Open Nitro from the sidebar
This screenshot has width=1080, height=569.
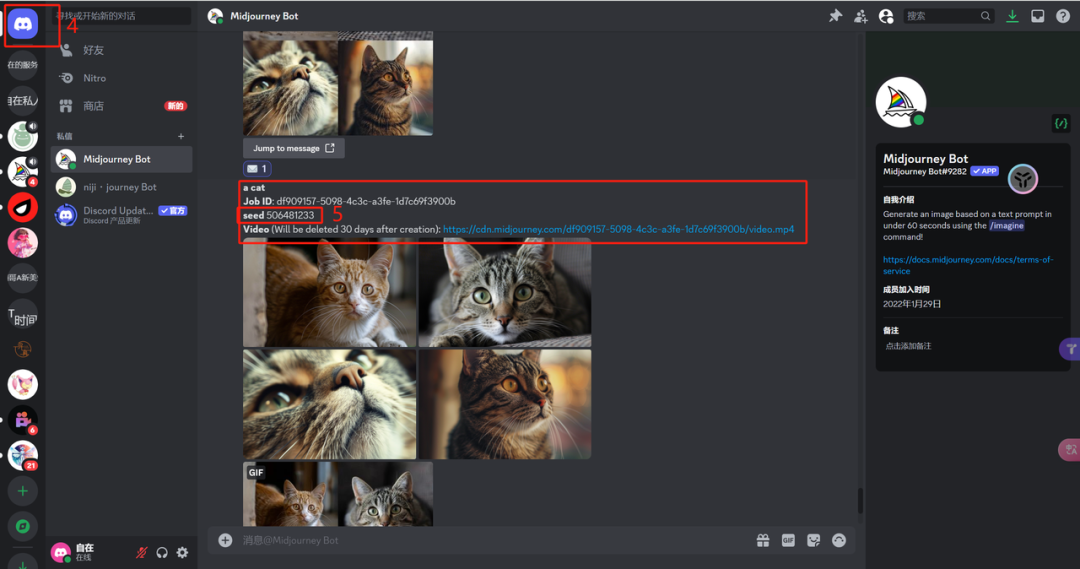click(95, 78)
